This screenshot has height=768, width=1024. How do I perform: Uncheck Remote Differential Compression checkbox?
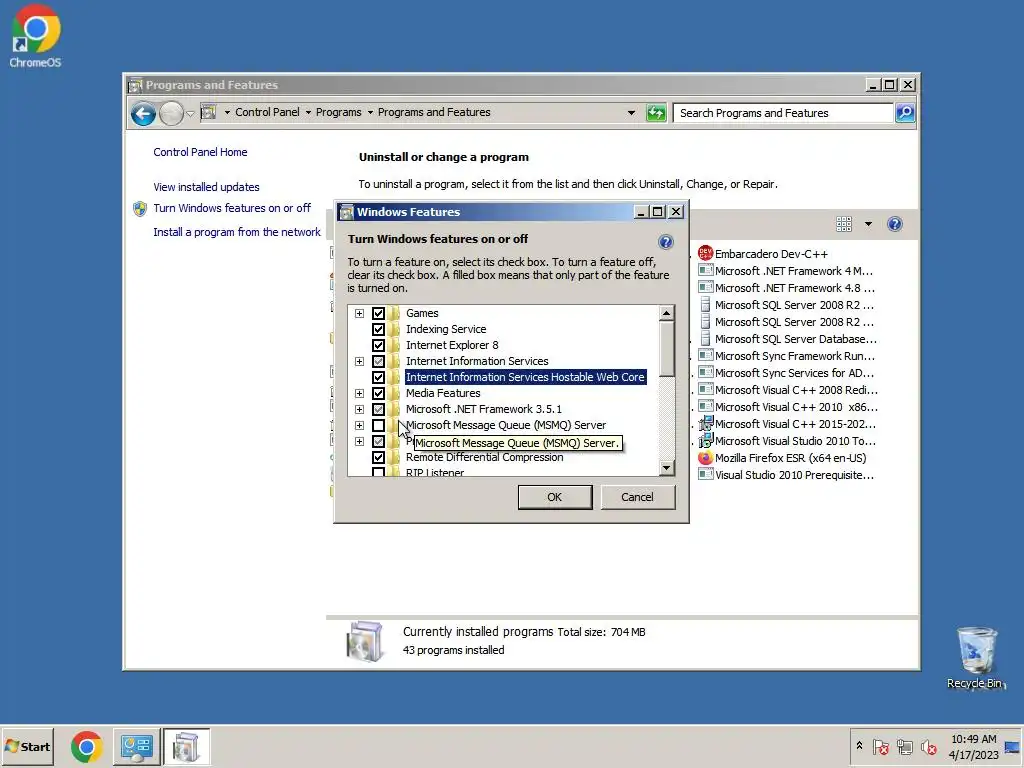(378, 457)
